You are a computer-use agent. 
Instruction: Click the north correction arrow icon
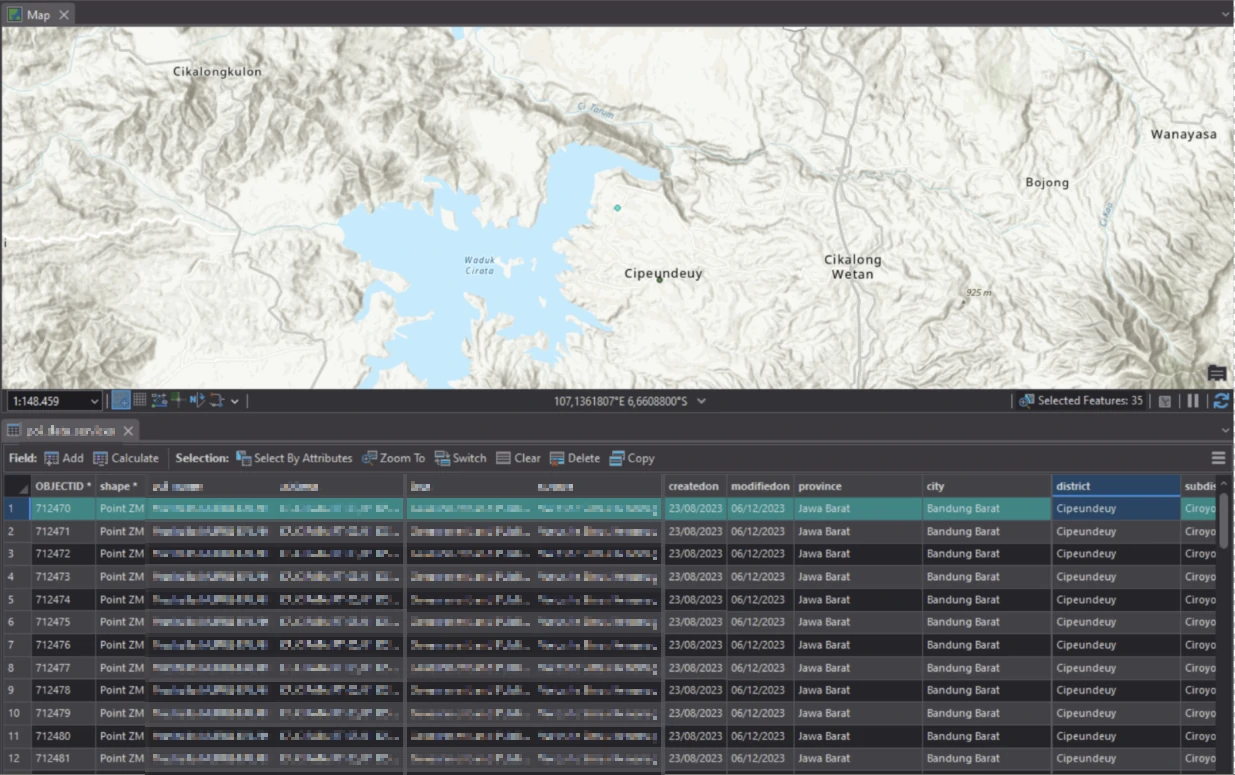[197, 401]
